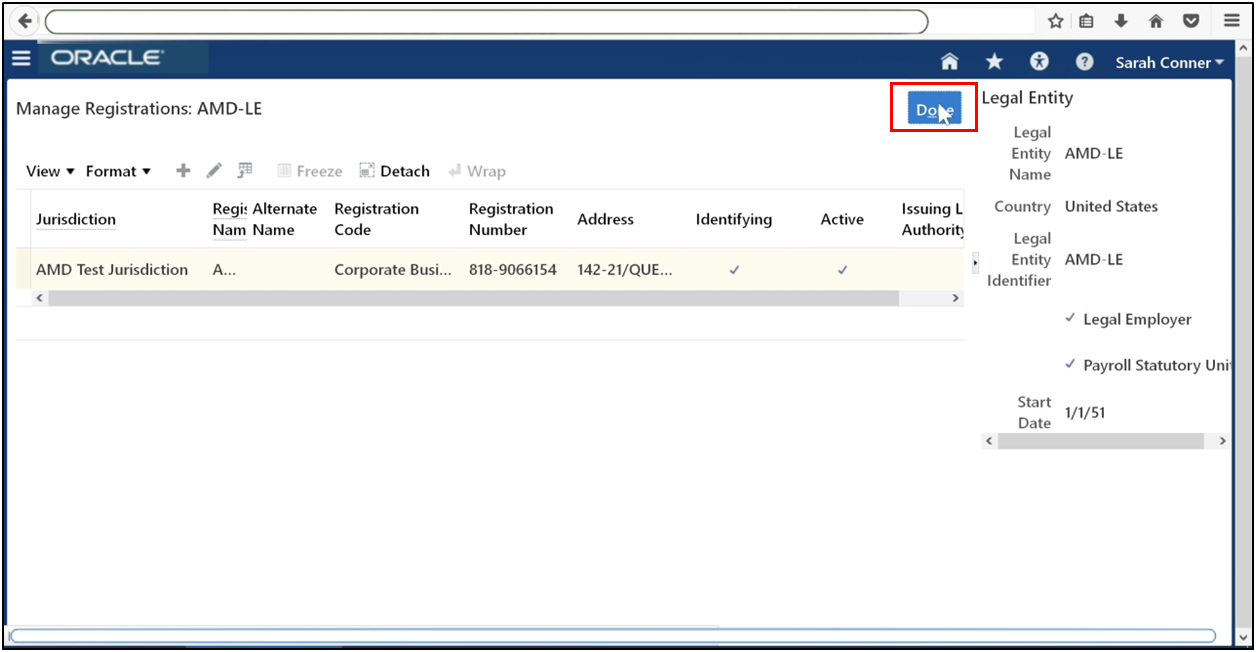Click the Detach table icon
This screenshot has height=652, width=1256.
click(394, 170)
